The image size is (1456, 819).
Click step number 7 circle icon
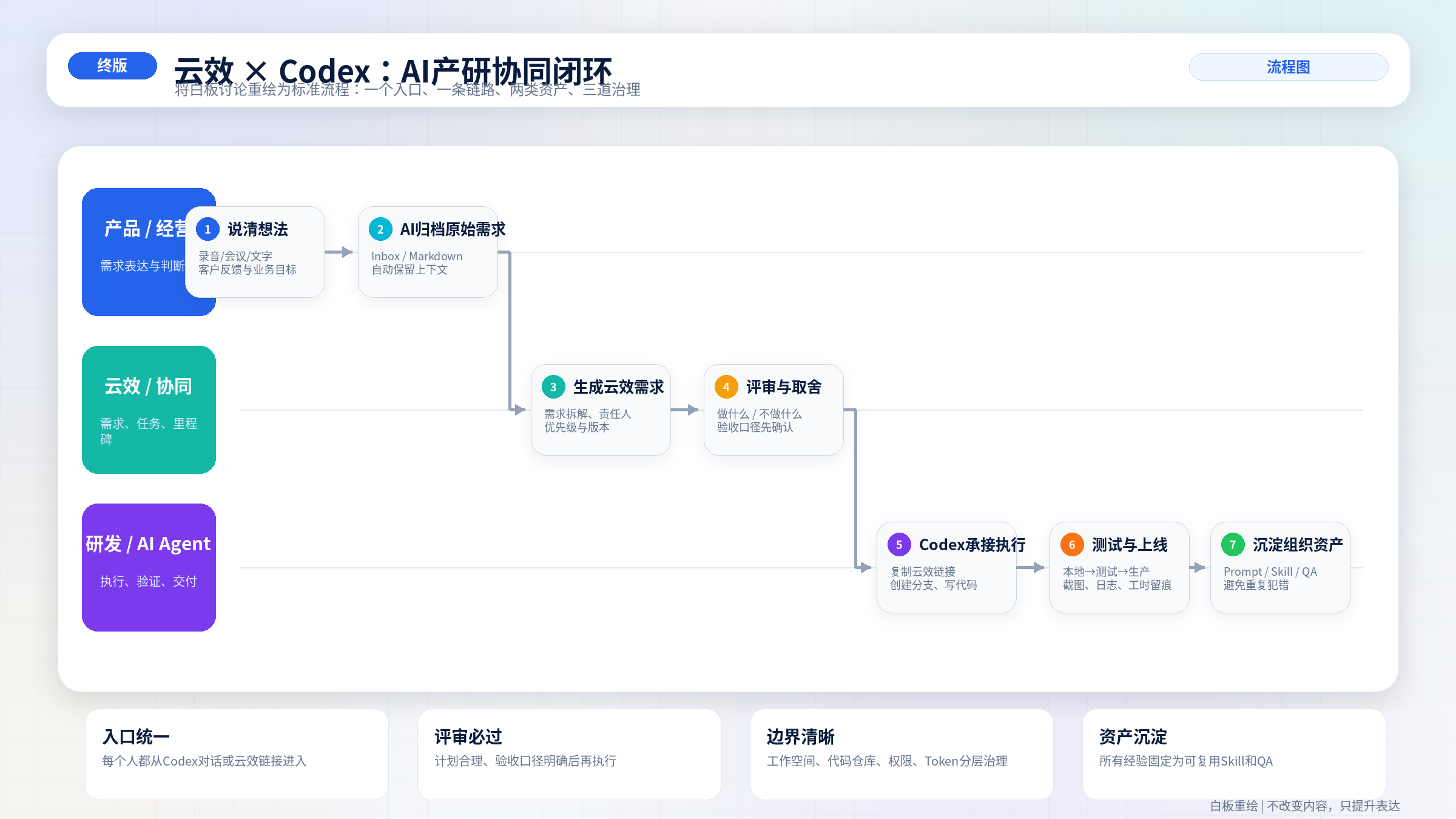pyautogui.click(x=1233, y=545)
